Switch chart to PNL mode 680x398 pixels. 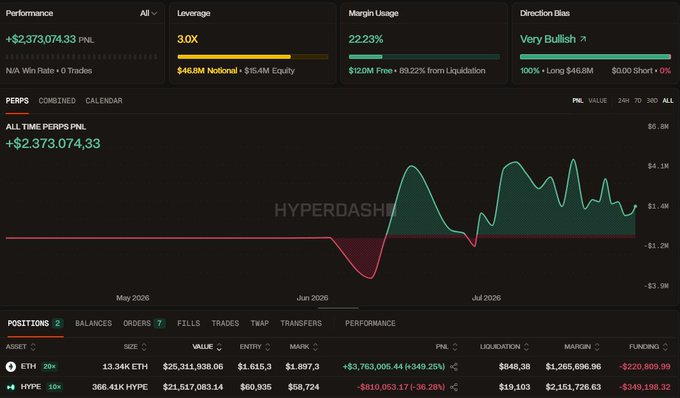[x=578, y=101]
